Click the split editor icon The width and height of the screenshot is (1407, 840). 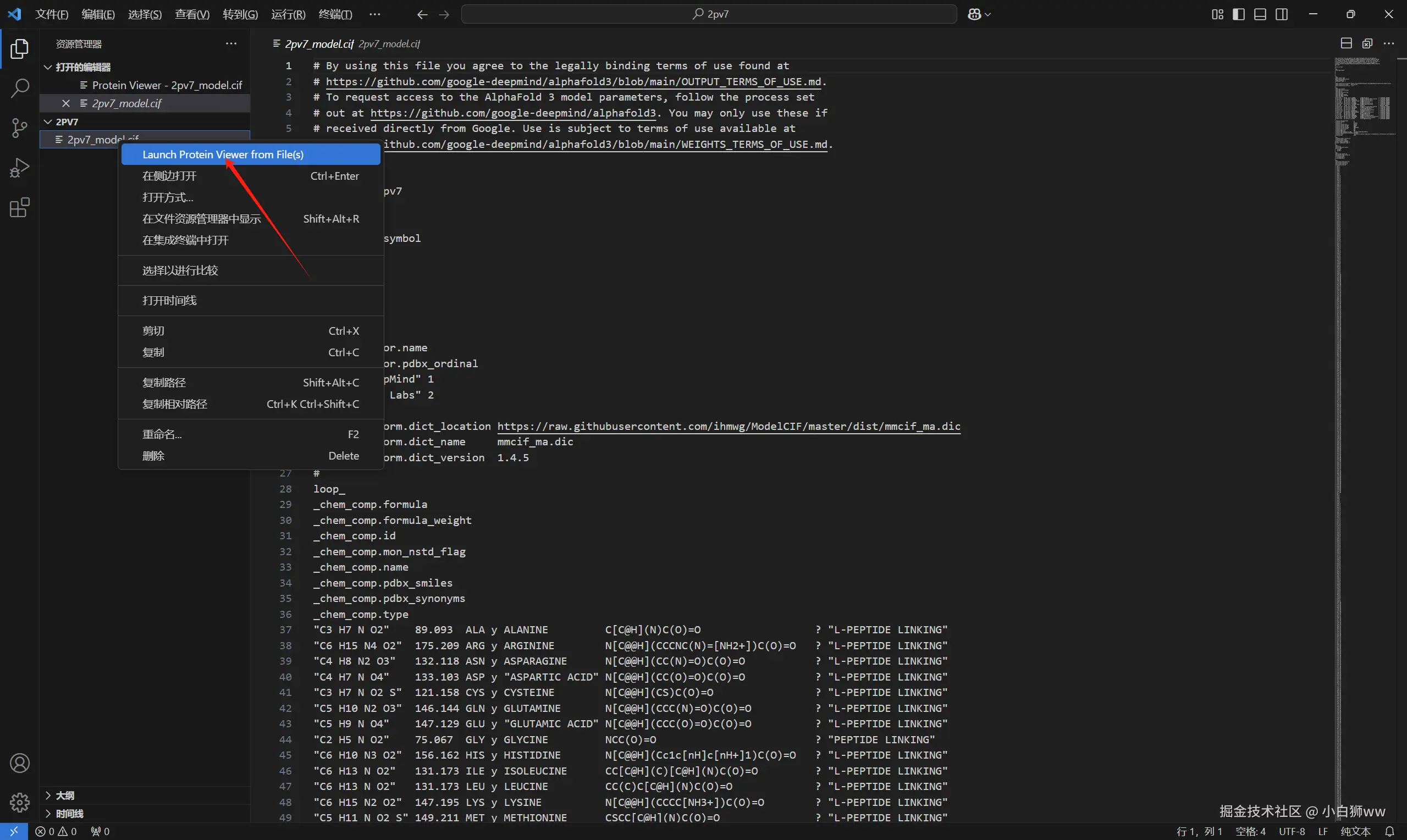pos(1347,43)
